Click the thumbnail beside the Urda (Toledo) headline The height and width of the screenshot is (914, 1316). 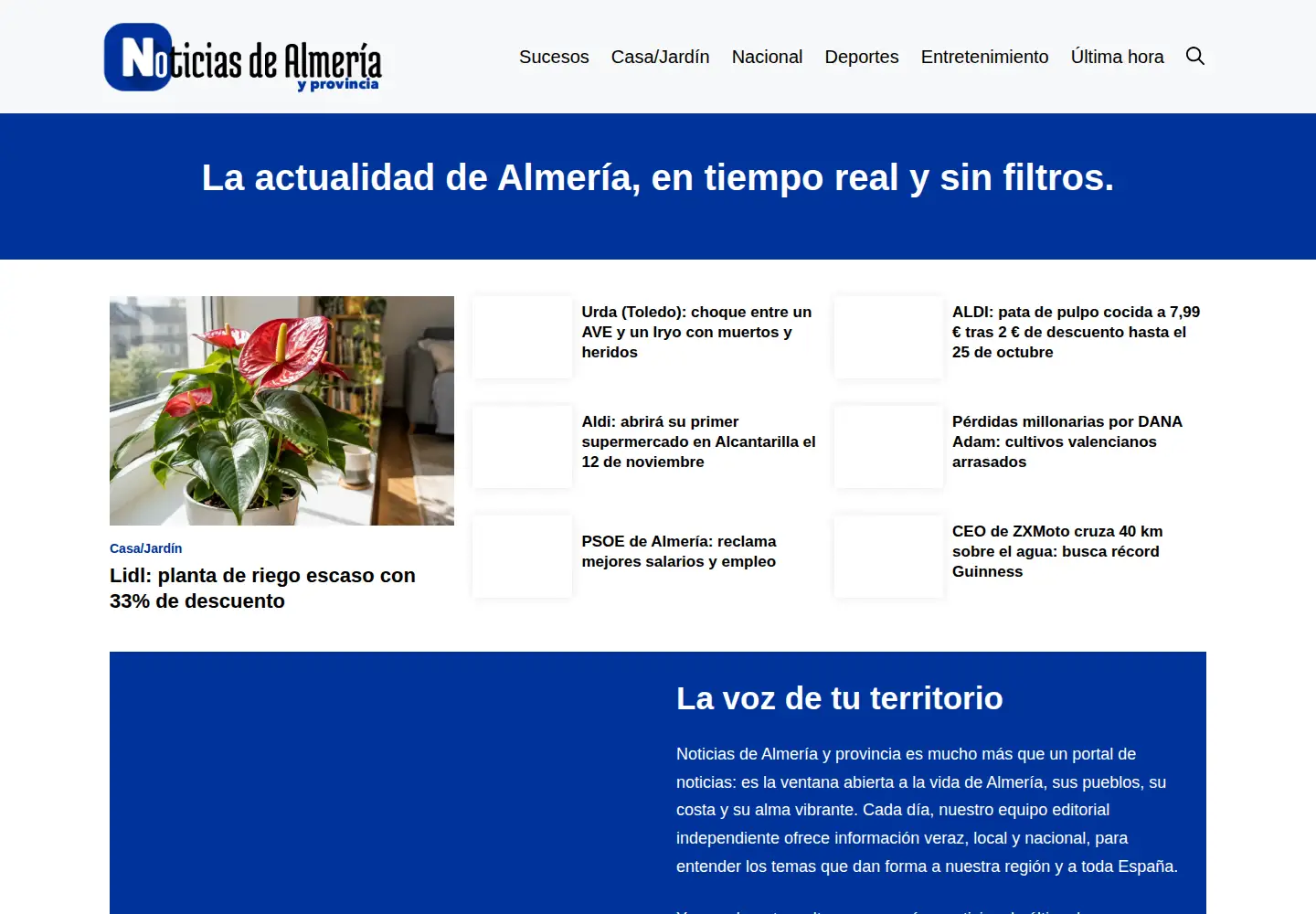point(522,337)
